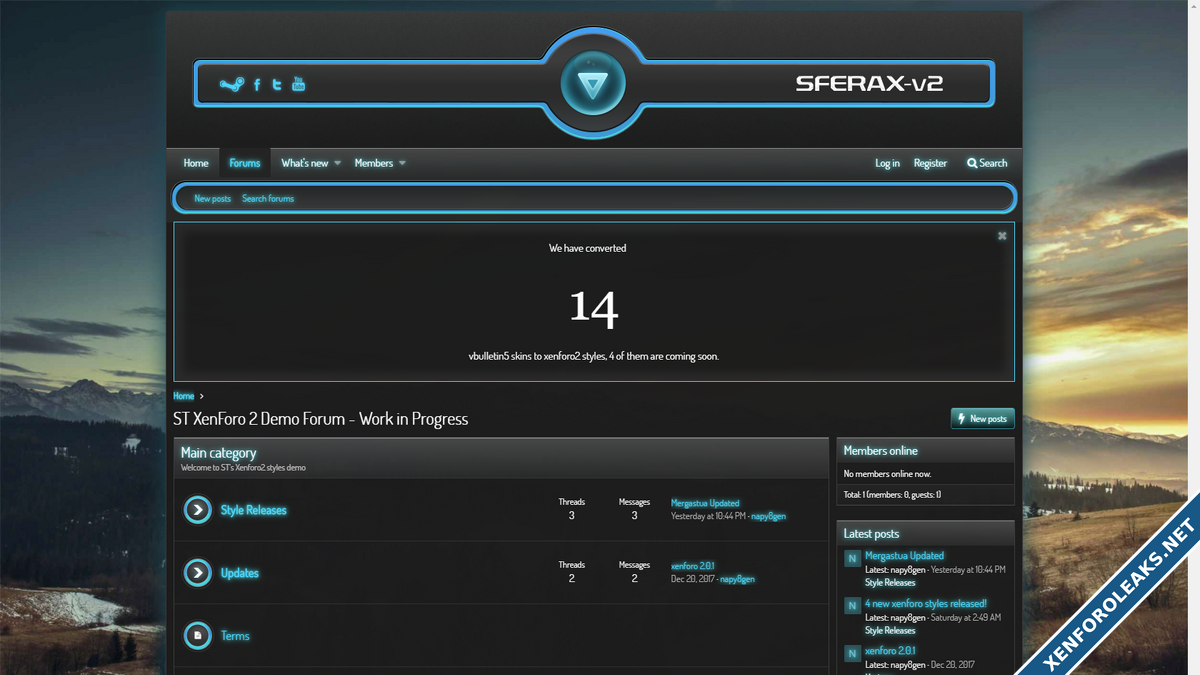Viewport: 1200px width, 675px height.
Task: Open the YouTube social icon
Action: (x=298, y=84)
